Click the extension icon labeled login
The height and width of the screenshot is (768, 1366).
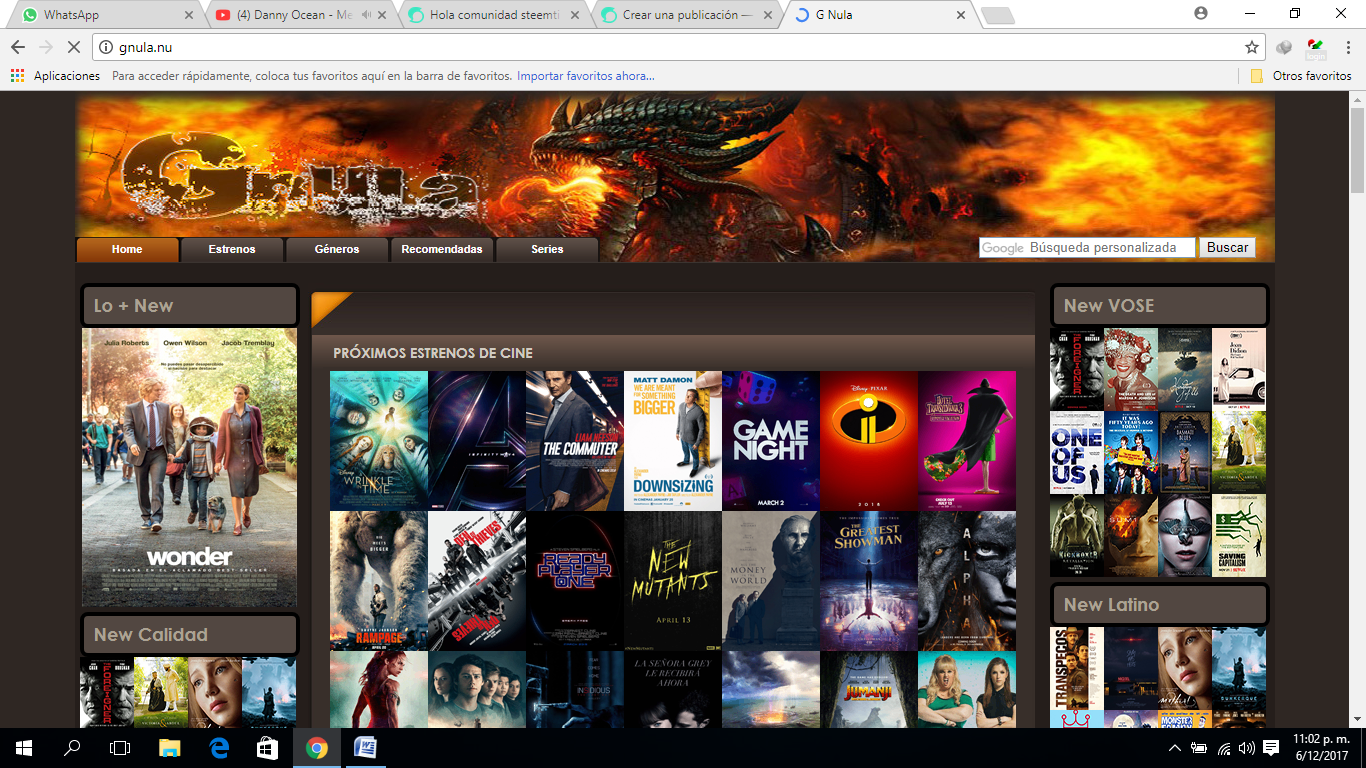(x=1315, y=47)
